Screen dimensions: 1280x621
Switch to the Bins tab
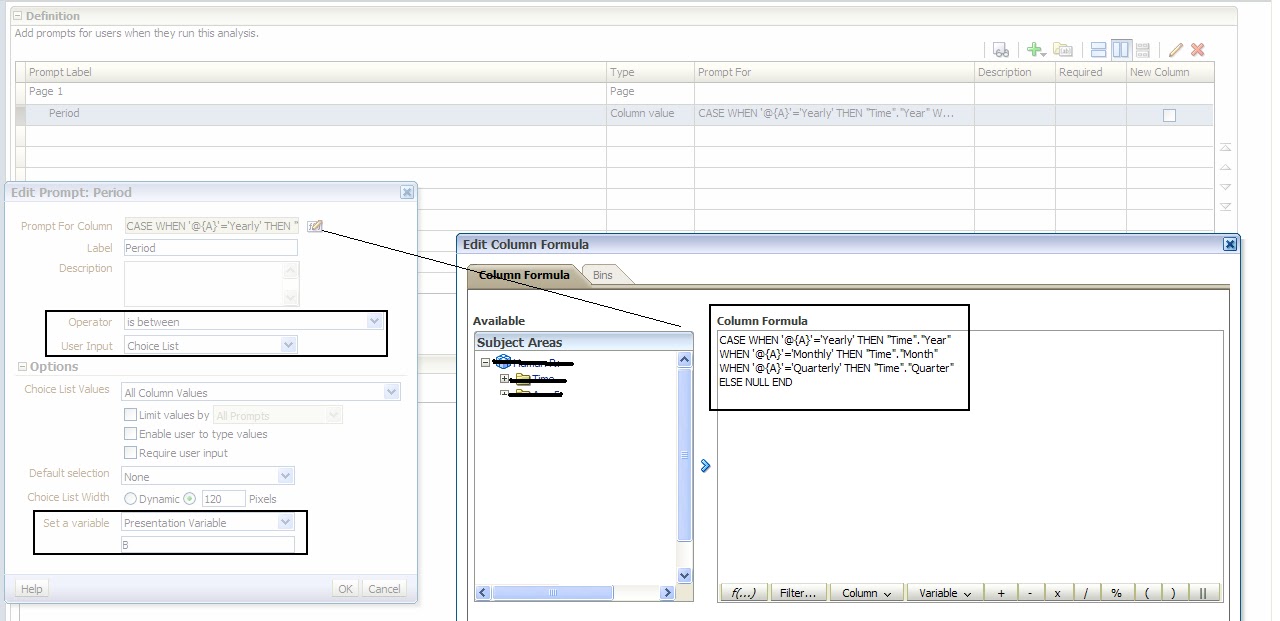[602, 274]
